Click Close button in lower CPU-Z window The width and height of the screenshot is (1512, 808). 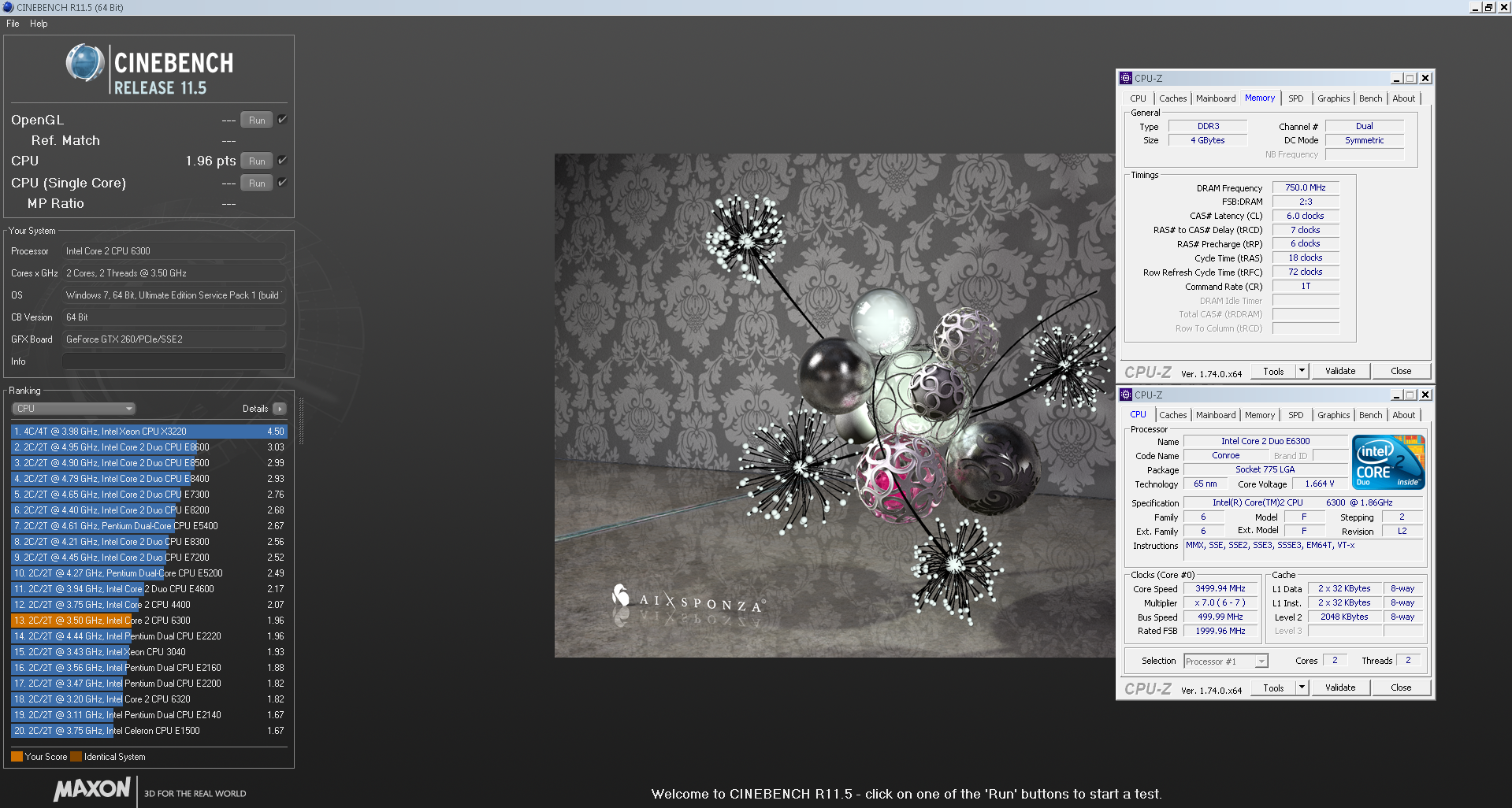[x=1401, y=688]
